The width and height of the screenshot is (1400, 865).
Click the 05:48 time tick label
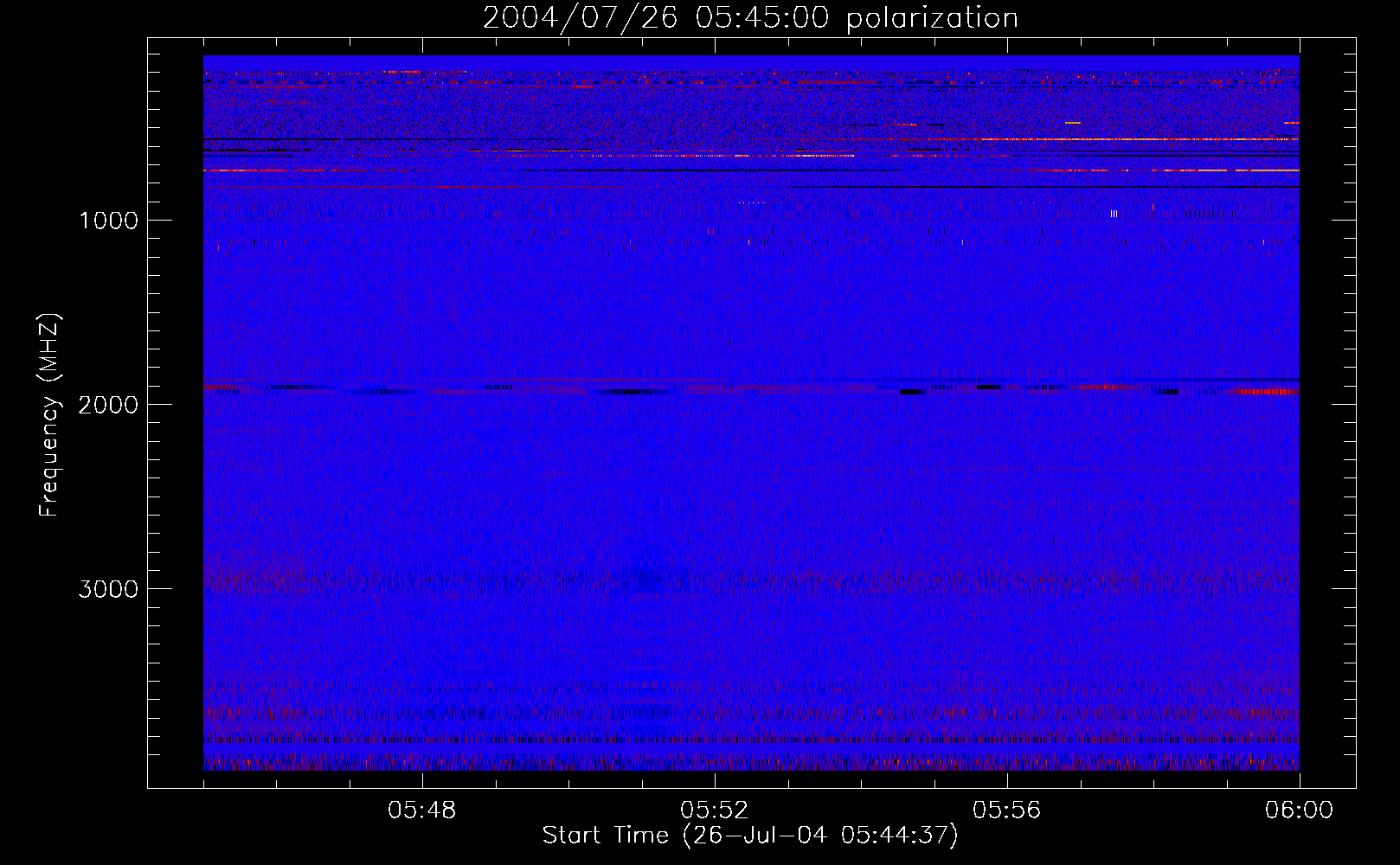point(422,811)
